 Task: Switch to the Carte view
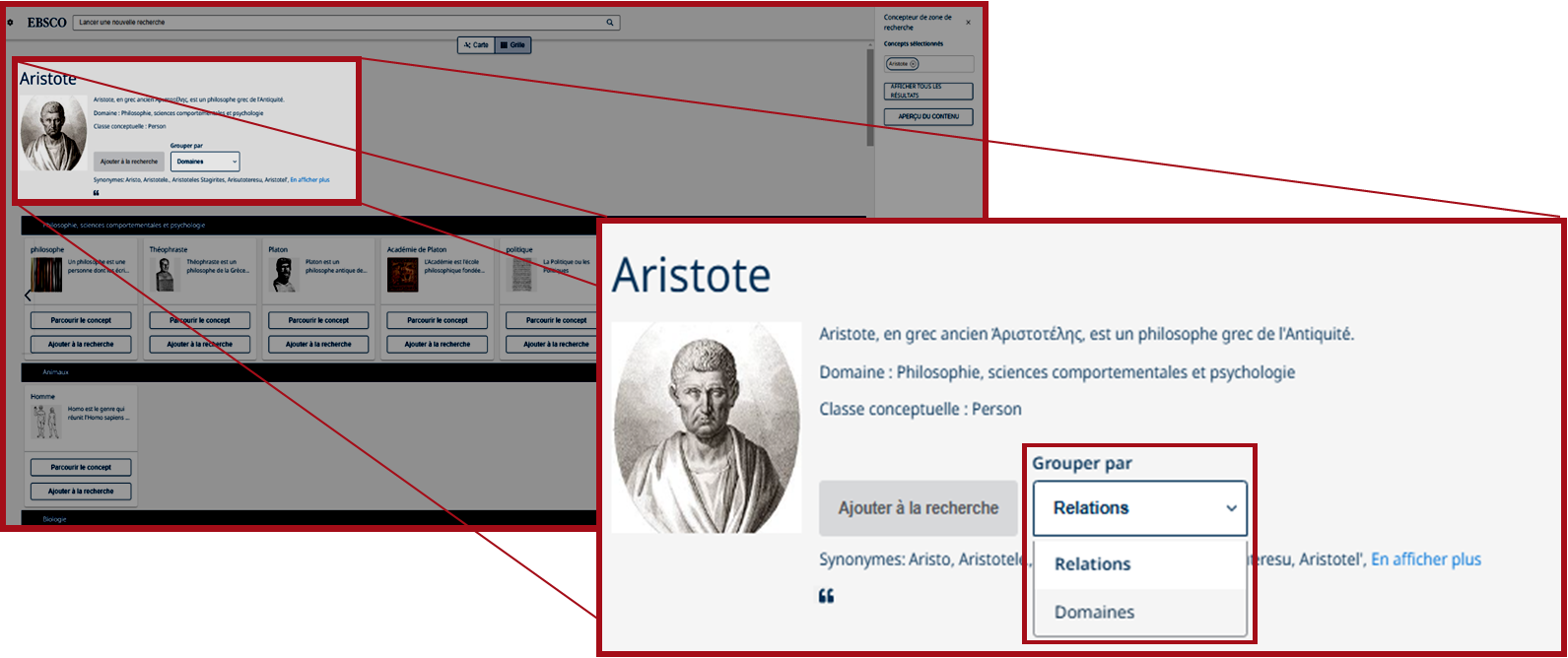[x=476, y=45]
